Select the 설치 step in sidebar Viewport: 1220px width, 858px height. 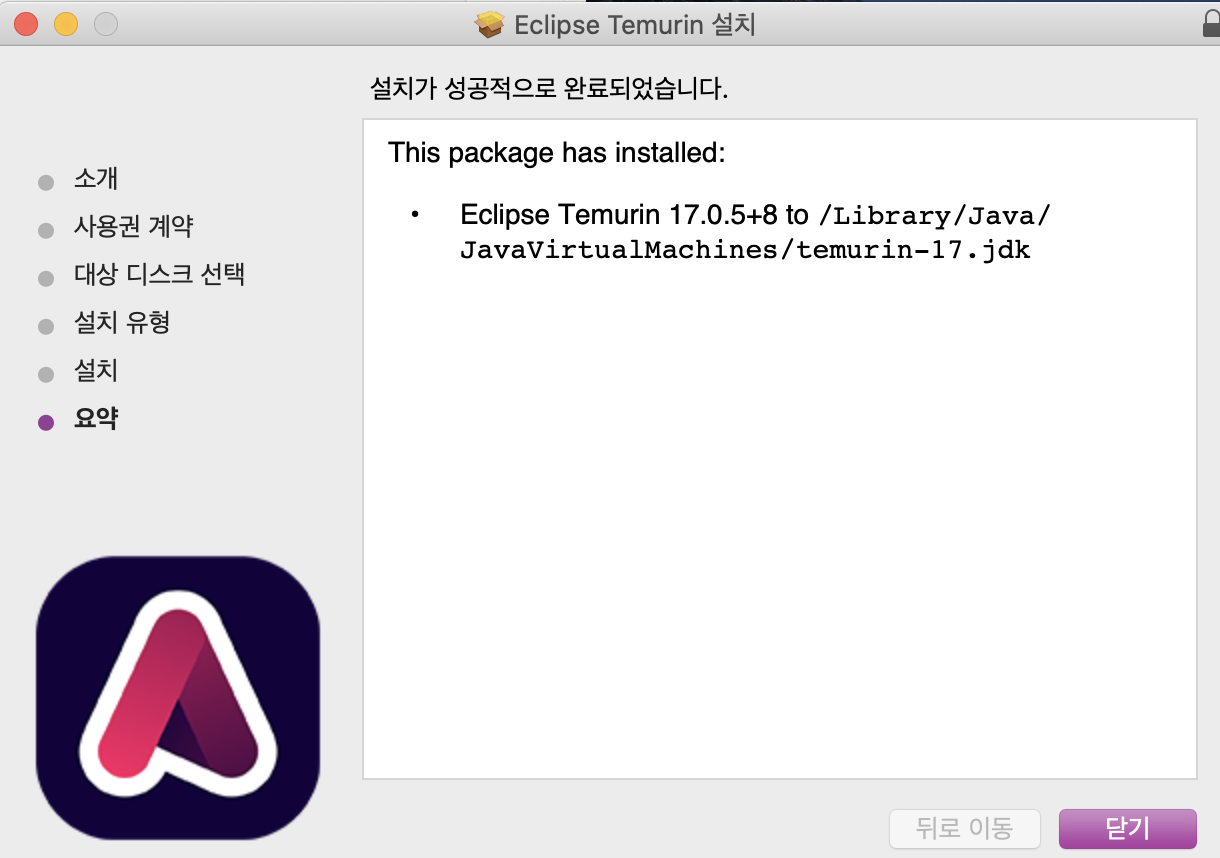point(96,371)
